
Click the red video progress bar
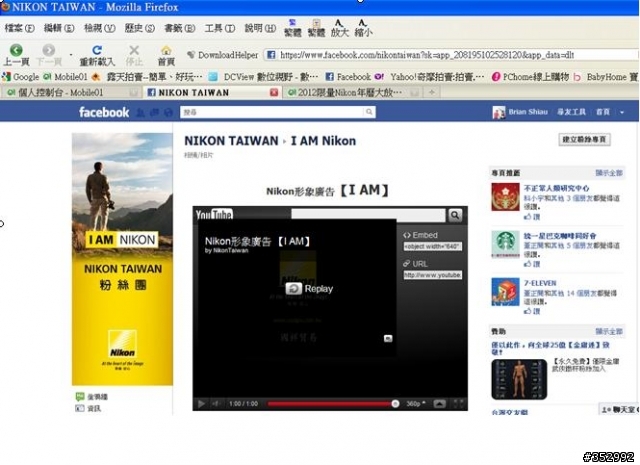[x=330, y=404]
